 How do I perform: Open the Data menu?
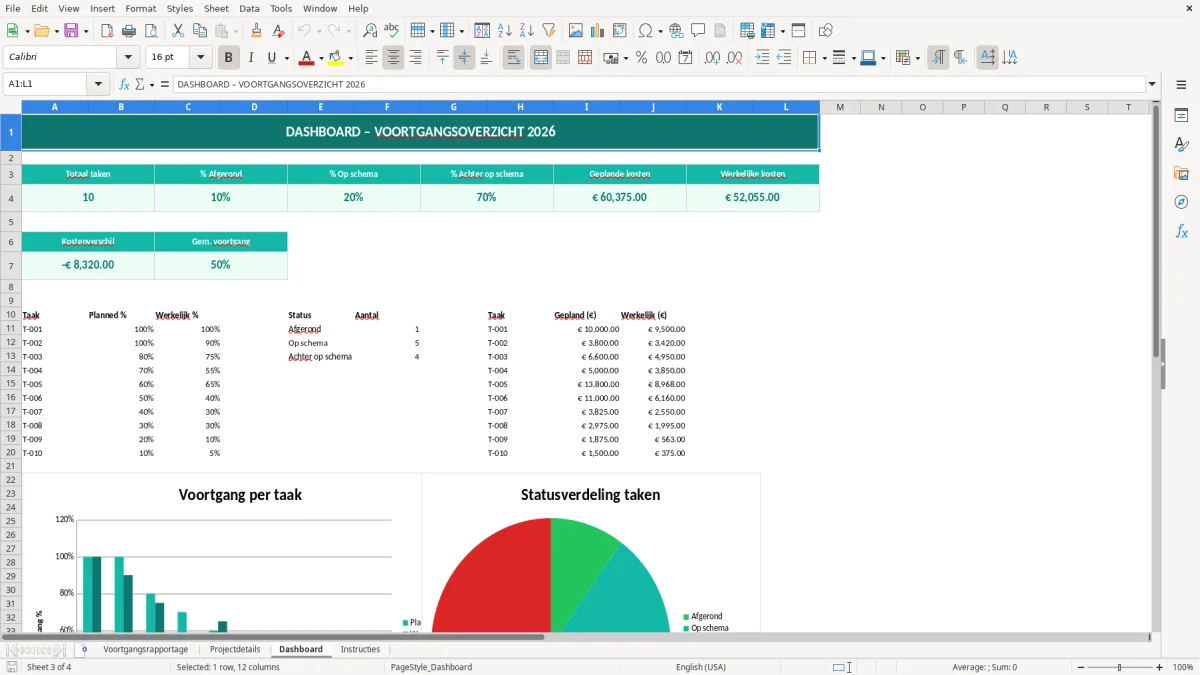[x=249, y=8]
